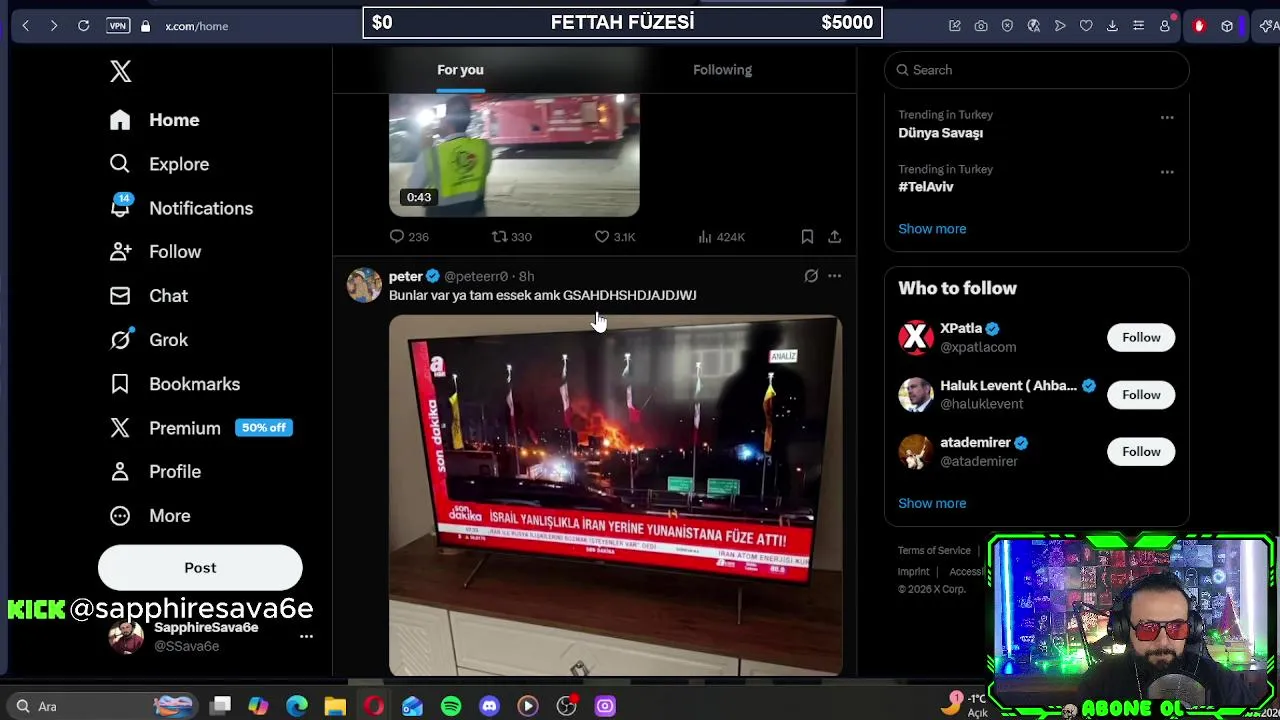This screenshot has width=1280, height=720.
Task: Open Notifications with 14 unread
Action: [182, 208]
